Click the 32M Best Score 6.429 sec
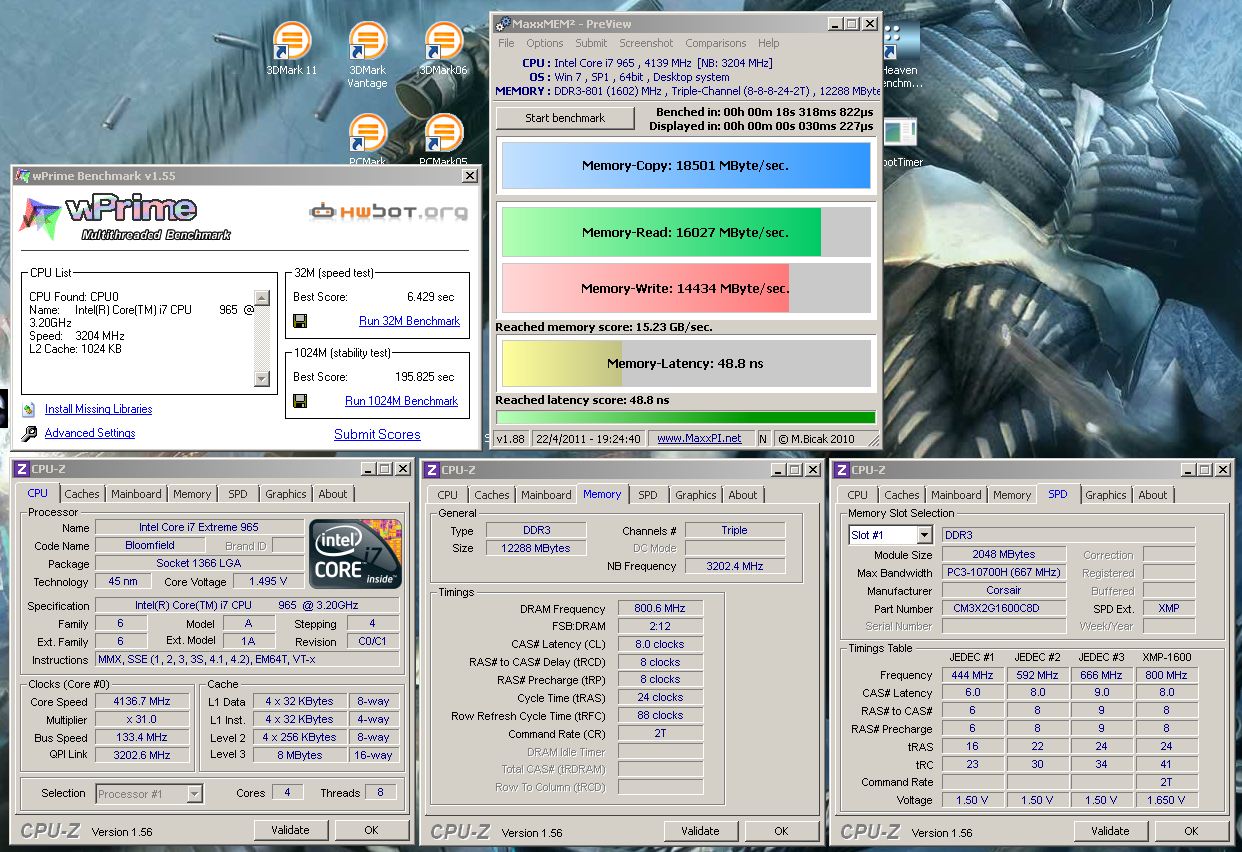Screen dimensions: 1242x852 pyautogui.click(x=431, y=297)
